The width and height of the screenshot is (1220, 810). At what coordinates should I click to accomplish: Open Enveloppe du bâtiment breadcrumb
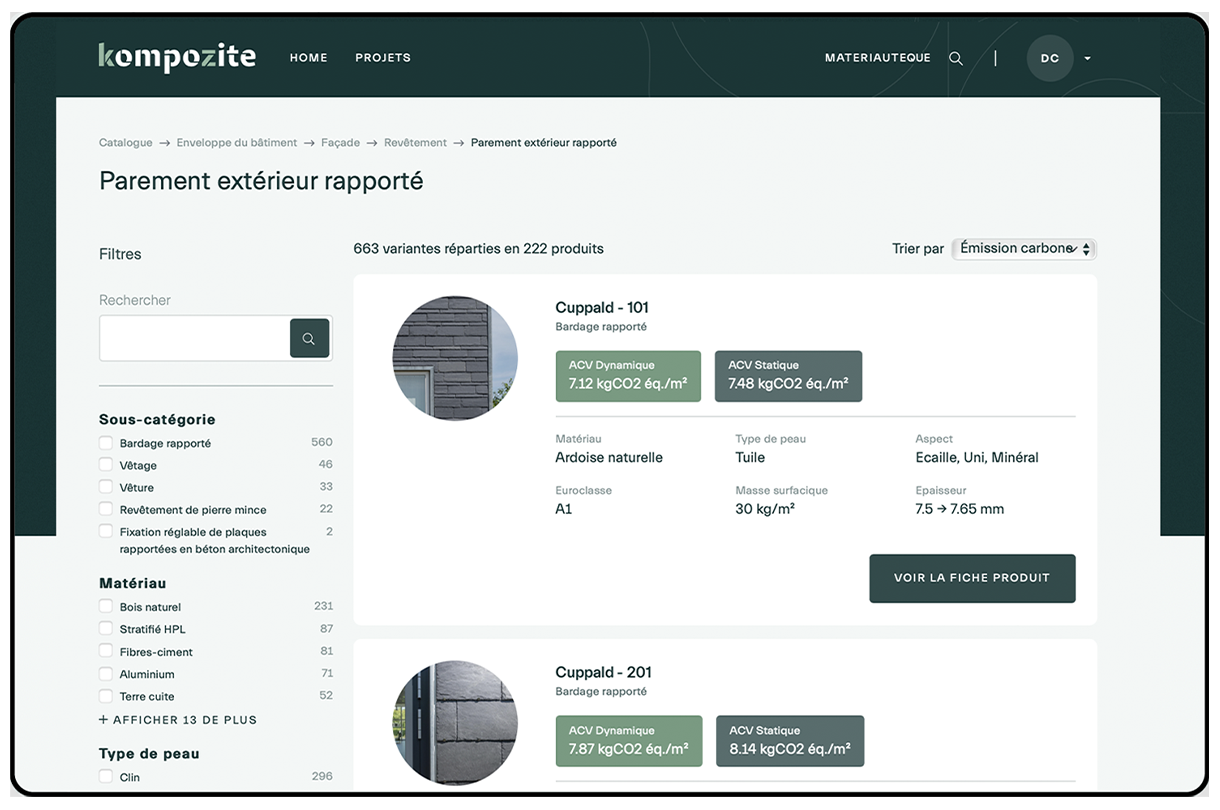(237, 143)
